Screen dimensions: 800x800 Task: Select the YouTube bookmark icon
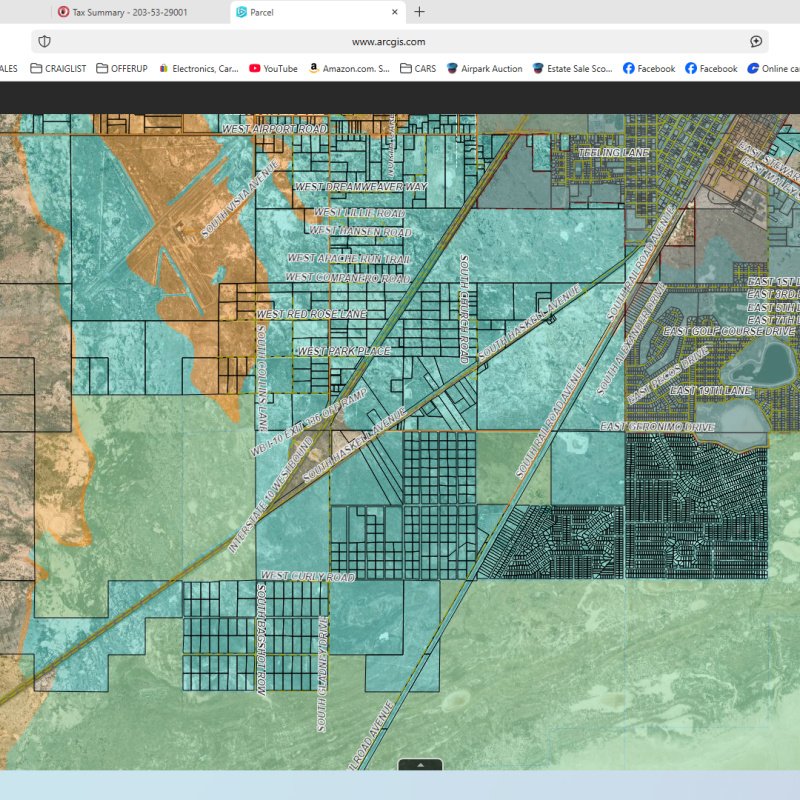254,69
